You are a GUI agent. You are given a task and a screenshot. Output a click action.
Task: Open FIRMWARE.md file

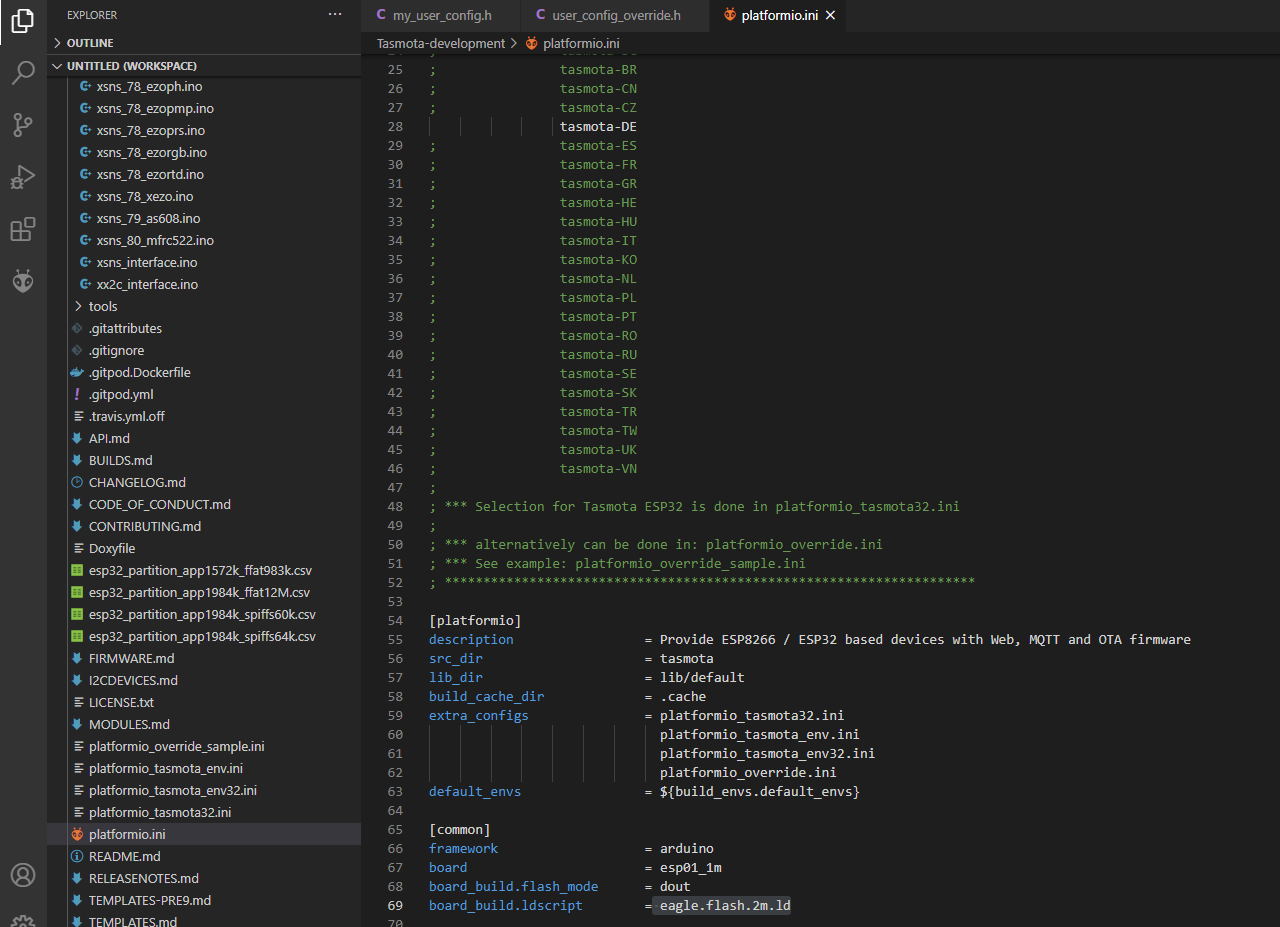click(131, 658)
